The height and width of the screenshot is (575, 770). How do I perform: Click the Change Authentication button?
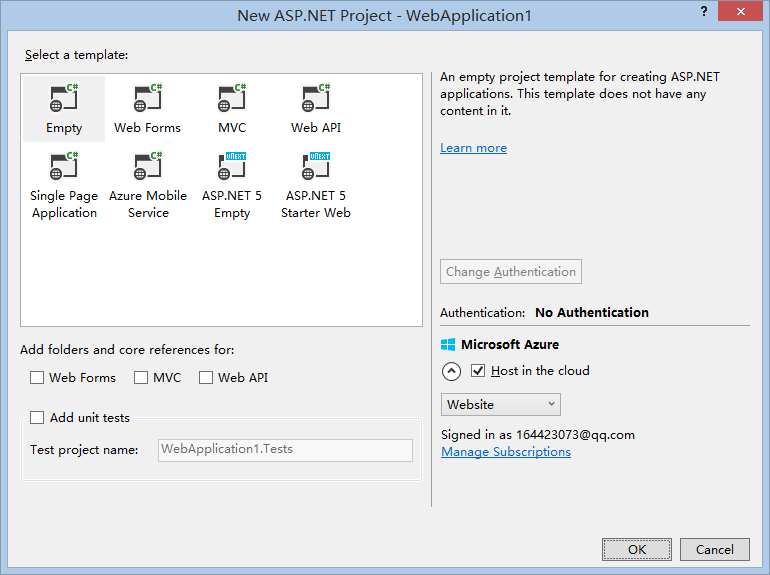coord(511,272)
